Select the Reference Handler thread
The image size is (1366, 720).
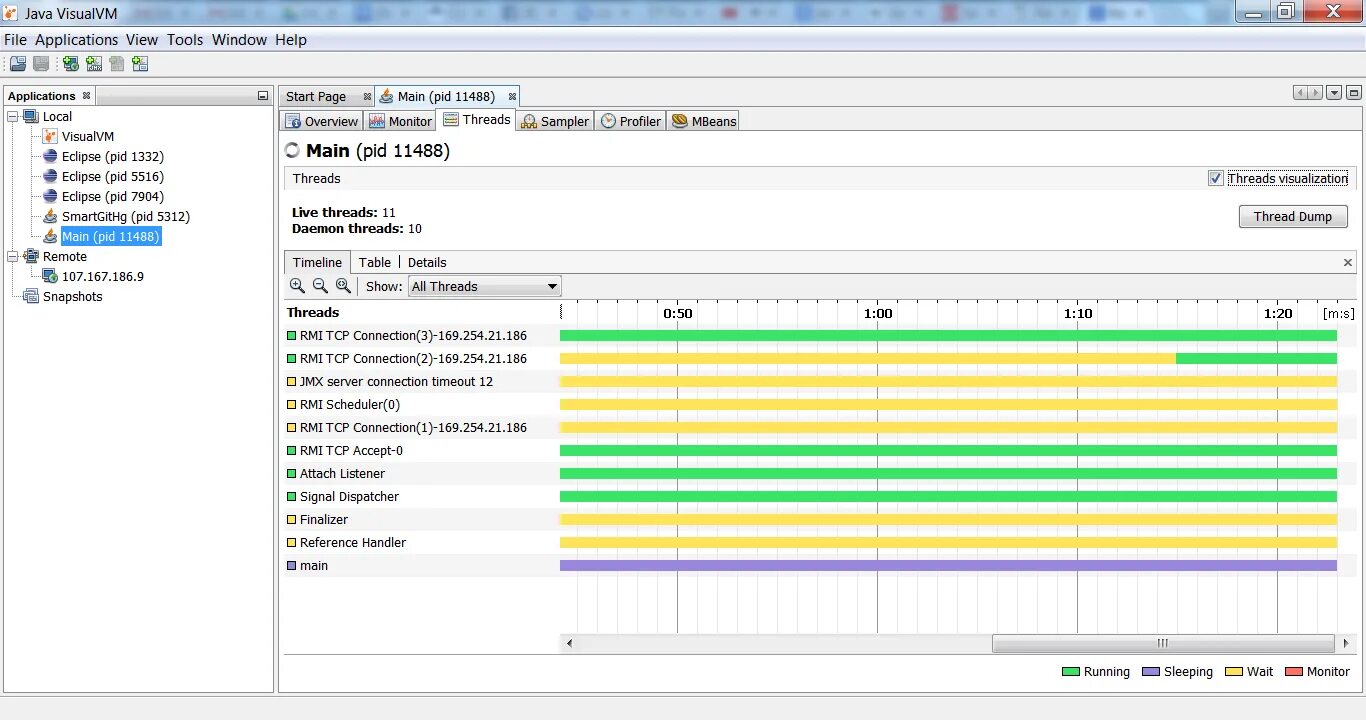tap(820, 542)
